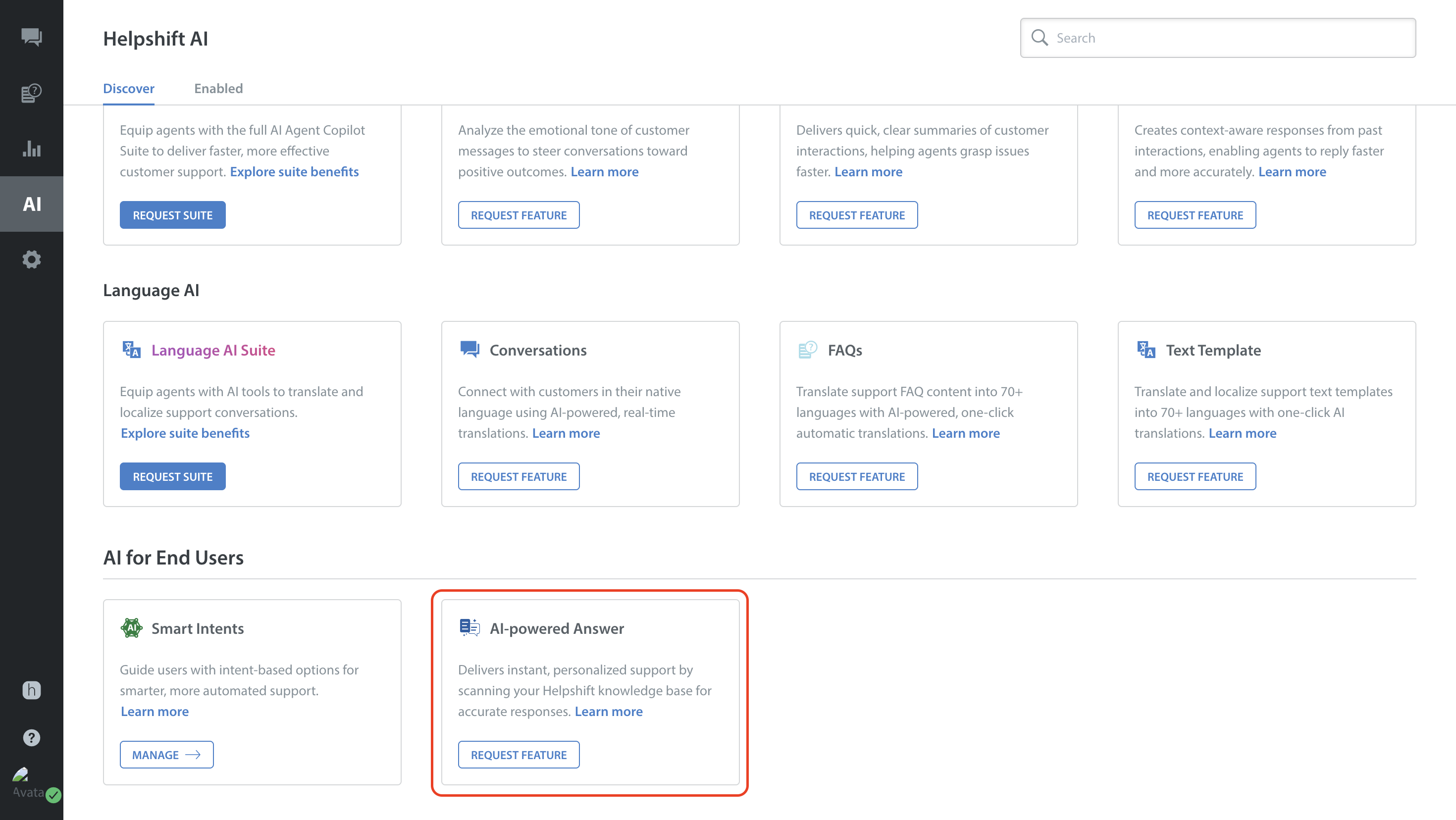Screen dimensions: 1456x820
Task: Open the FAQ knowledge base sidebar icon
Action: point(32,93)
